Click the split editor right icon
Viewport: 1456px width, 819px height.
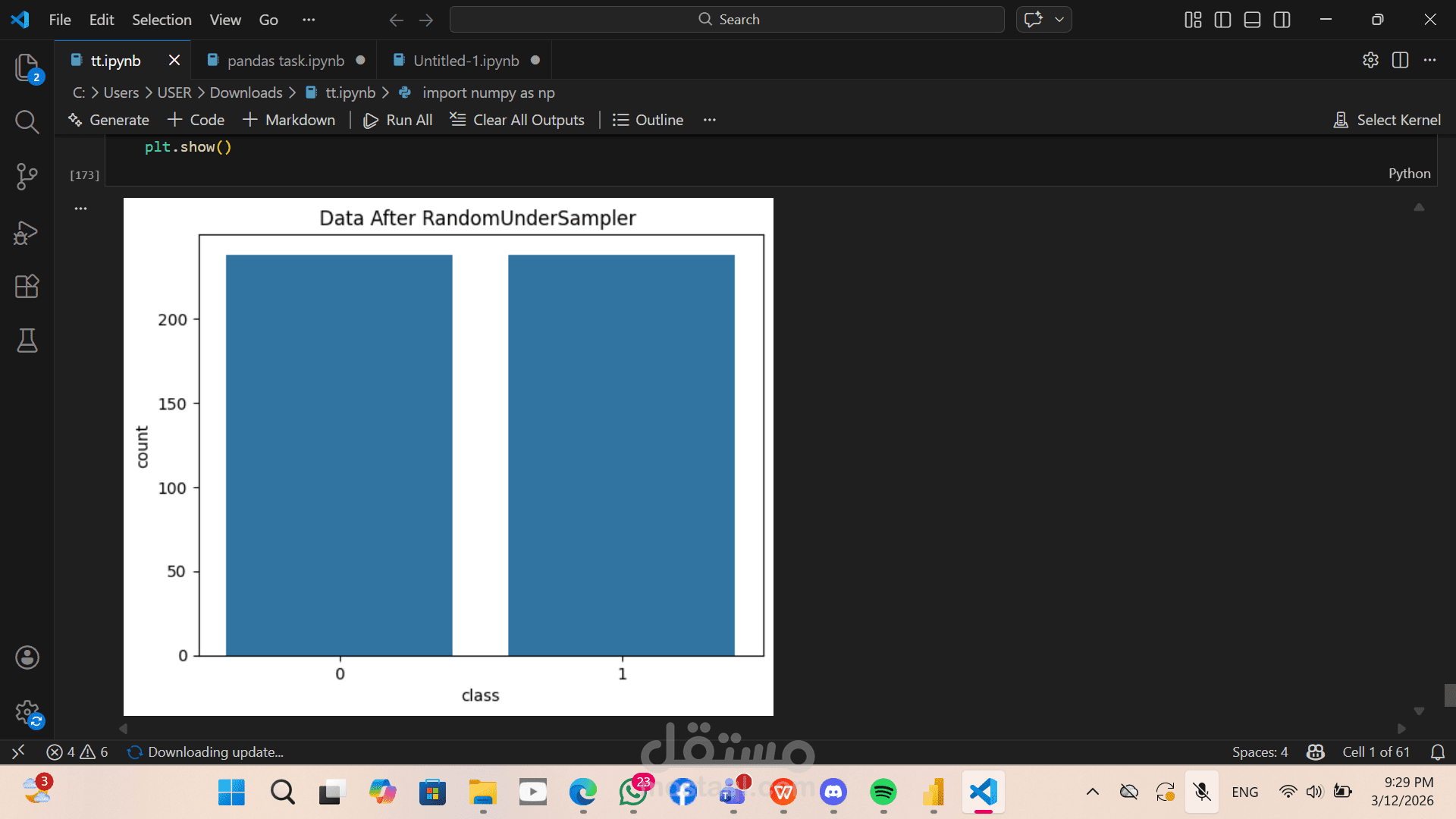pyautogui.click(x=1400, y=60)
